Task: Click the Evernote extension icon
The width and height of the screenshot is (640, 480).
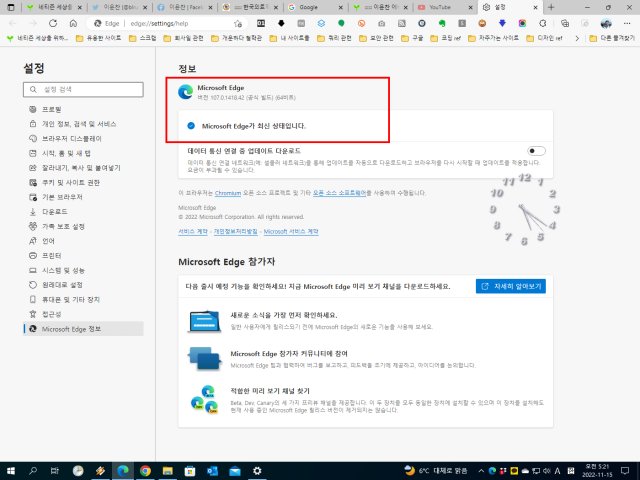Action: [x=442, y=23]
